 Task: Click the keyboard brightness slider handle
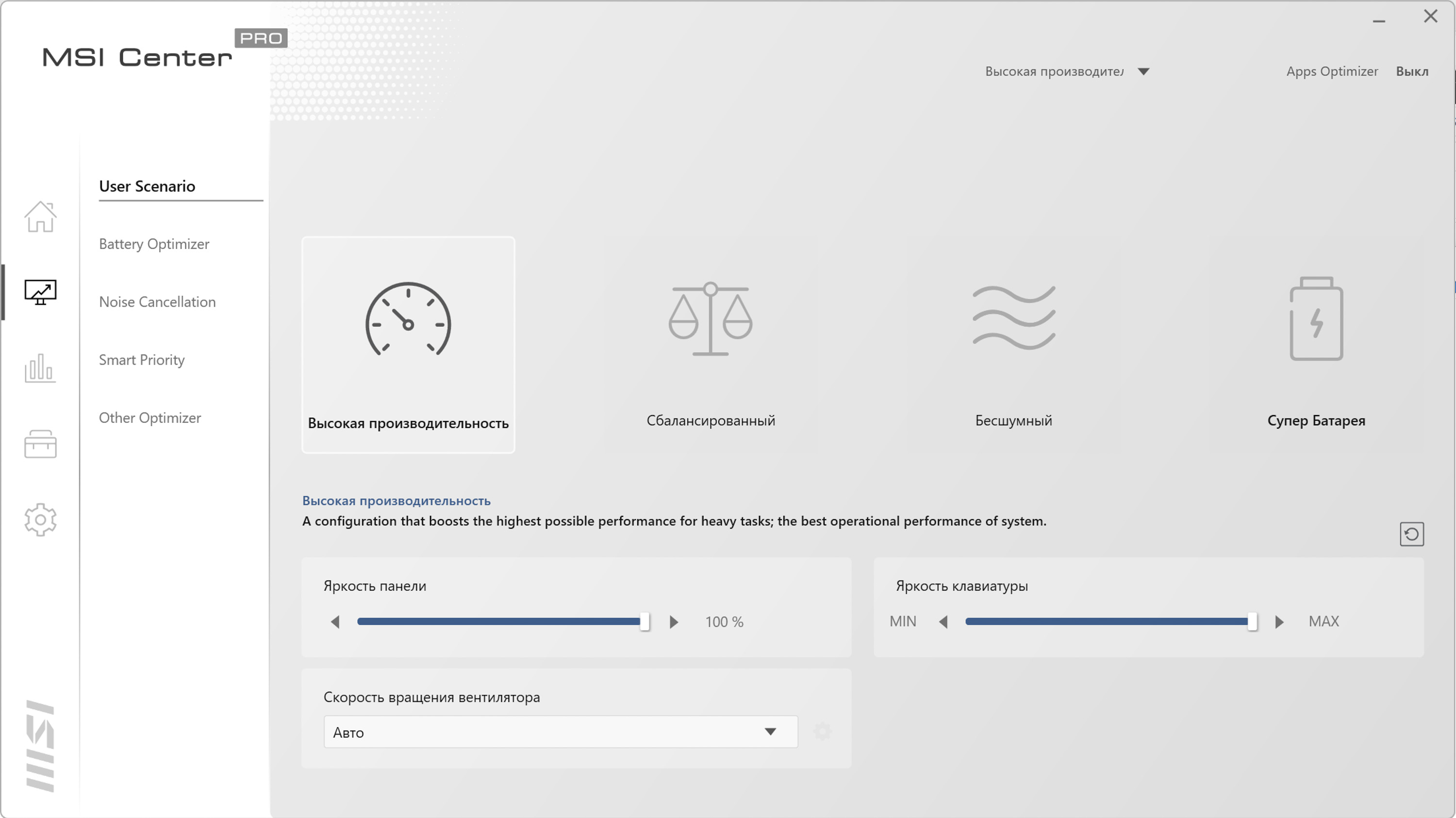point(1253,621)
